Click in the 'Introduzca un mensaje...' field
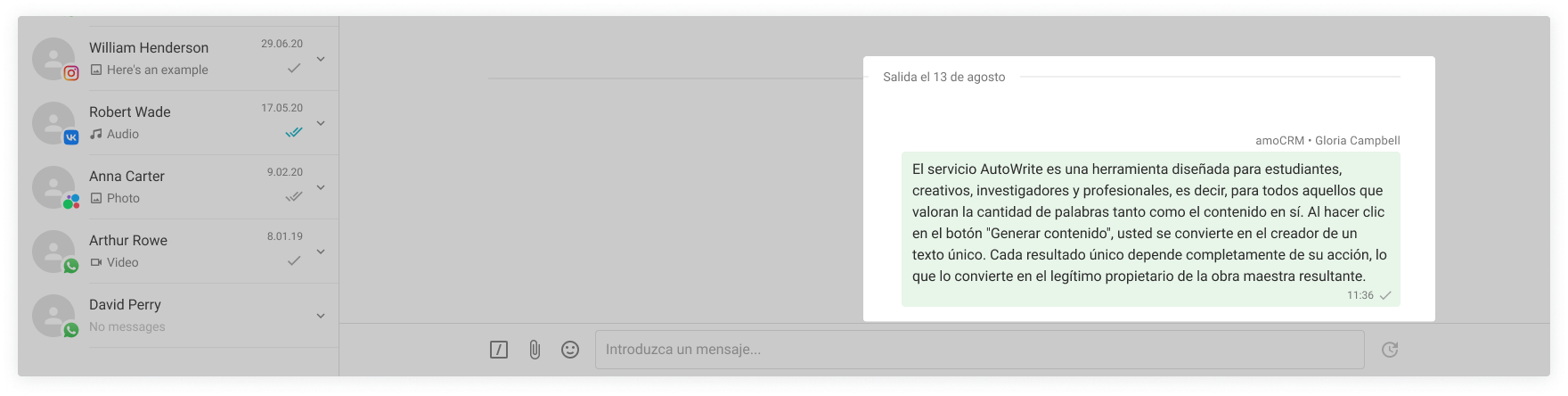 point(978,350)
